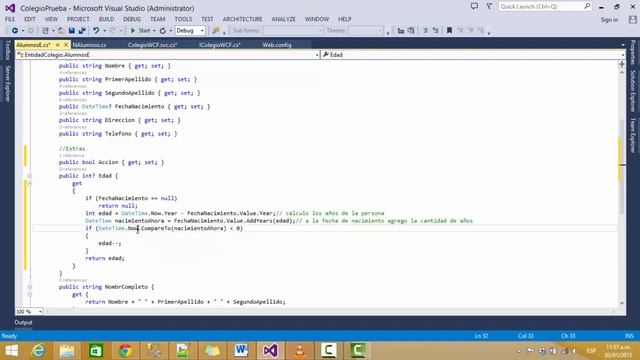This screenshot has height=360, width=640.
Task: Collapse the get accessor block of Edad
Action: 29,184
